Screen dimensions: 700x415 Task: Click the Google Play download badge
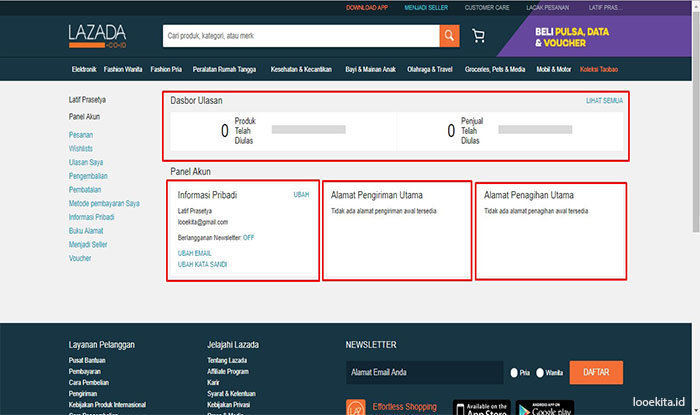(x=545, y=408)
